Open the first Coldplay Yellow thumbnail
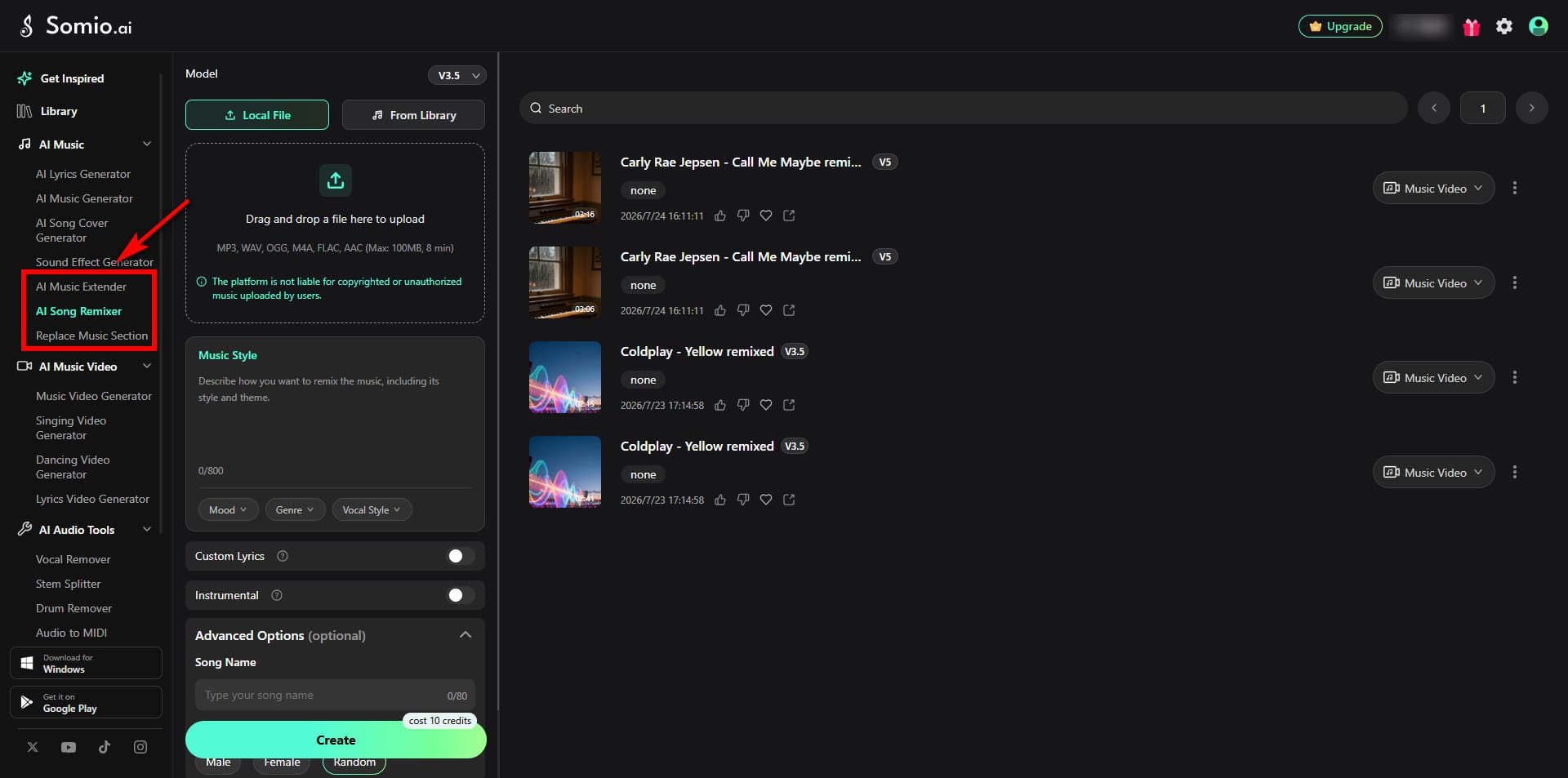1568x778 pixels. 565,377
